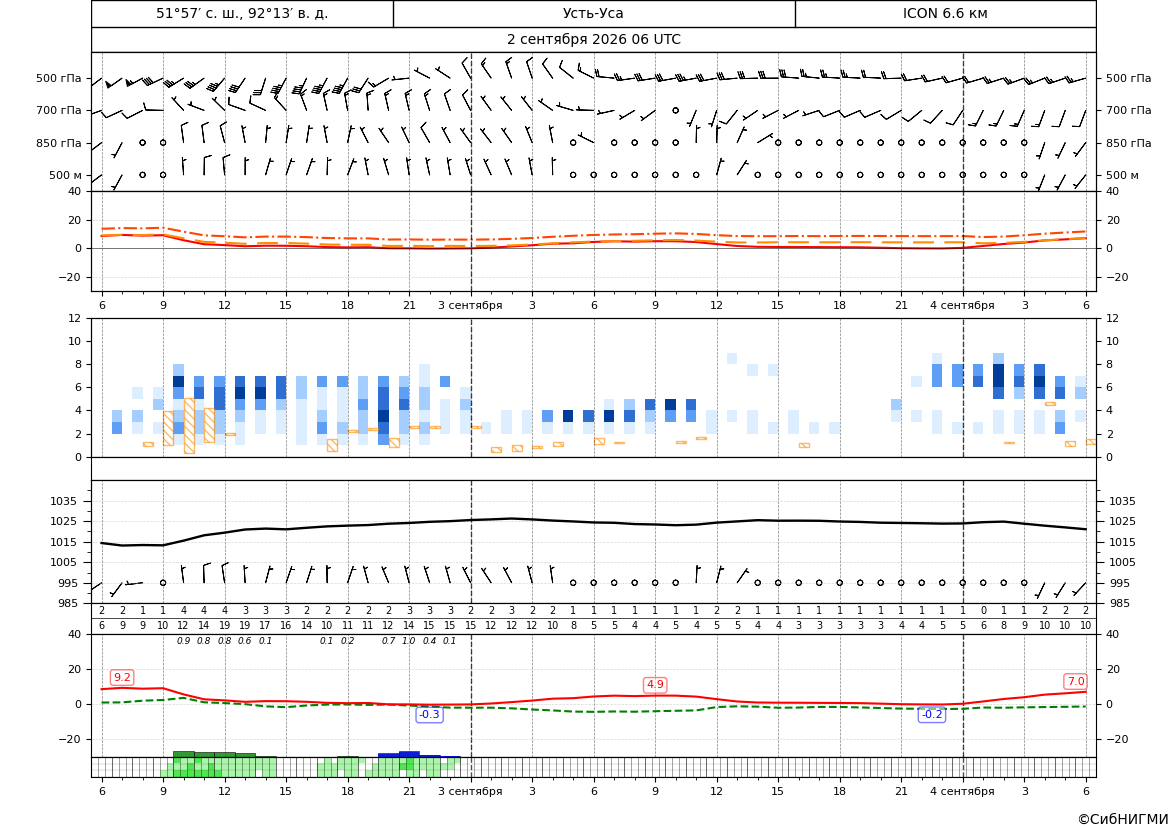This screenshot has width=1169, height=827.
Task: Click the ICON 6.6 км model header
Action: (x=945, y=13)
